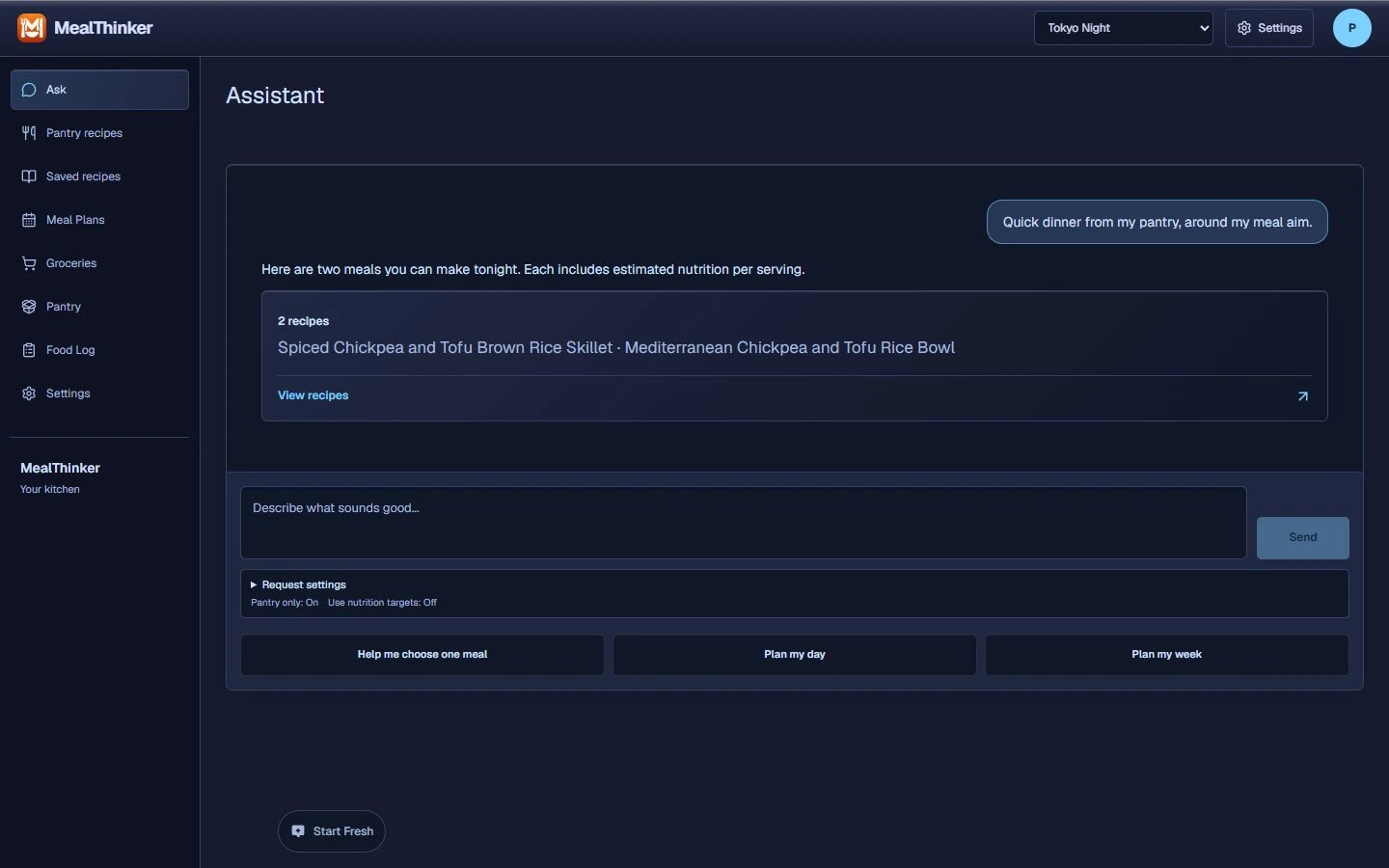Click the Groceries cart icon
This screenshot has height=868, width=1389.
tap(29, 263)
